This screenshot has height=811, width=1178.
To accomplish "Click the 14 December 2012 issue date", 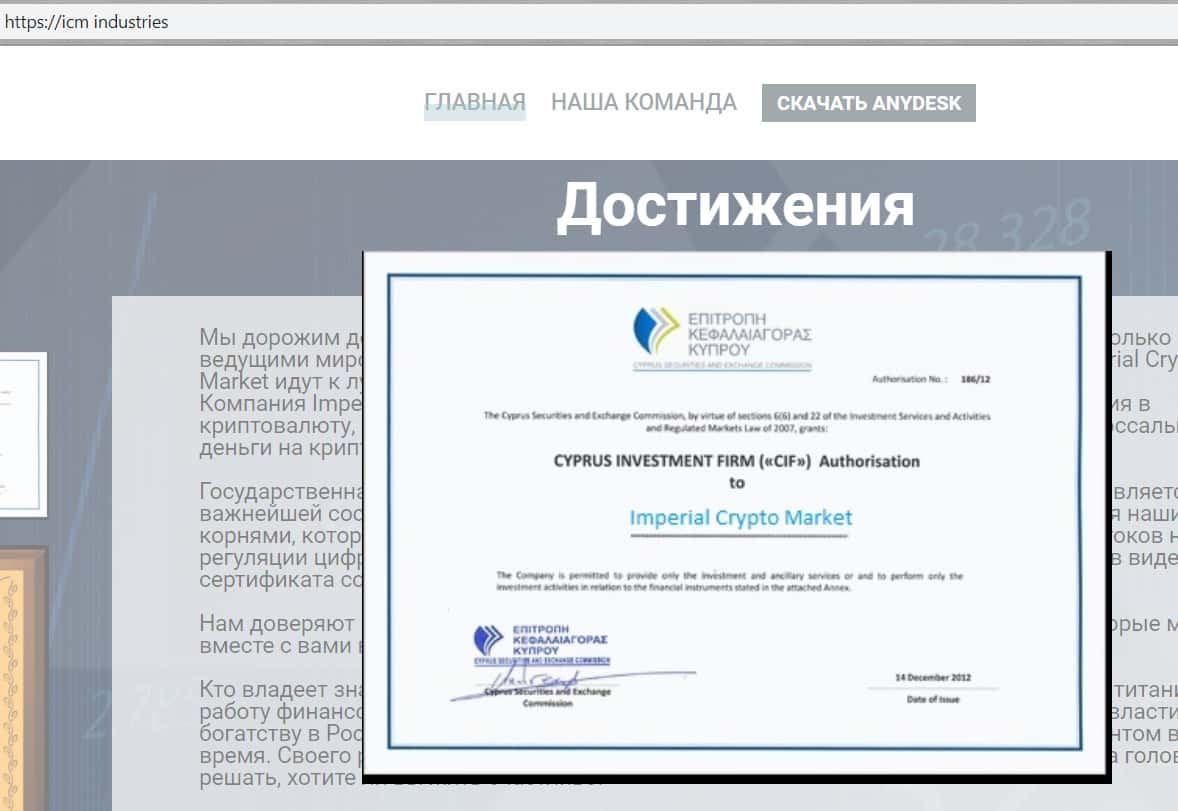I will (933, 677).
